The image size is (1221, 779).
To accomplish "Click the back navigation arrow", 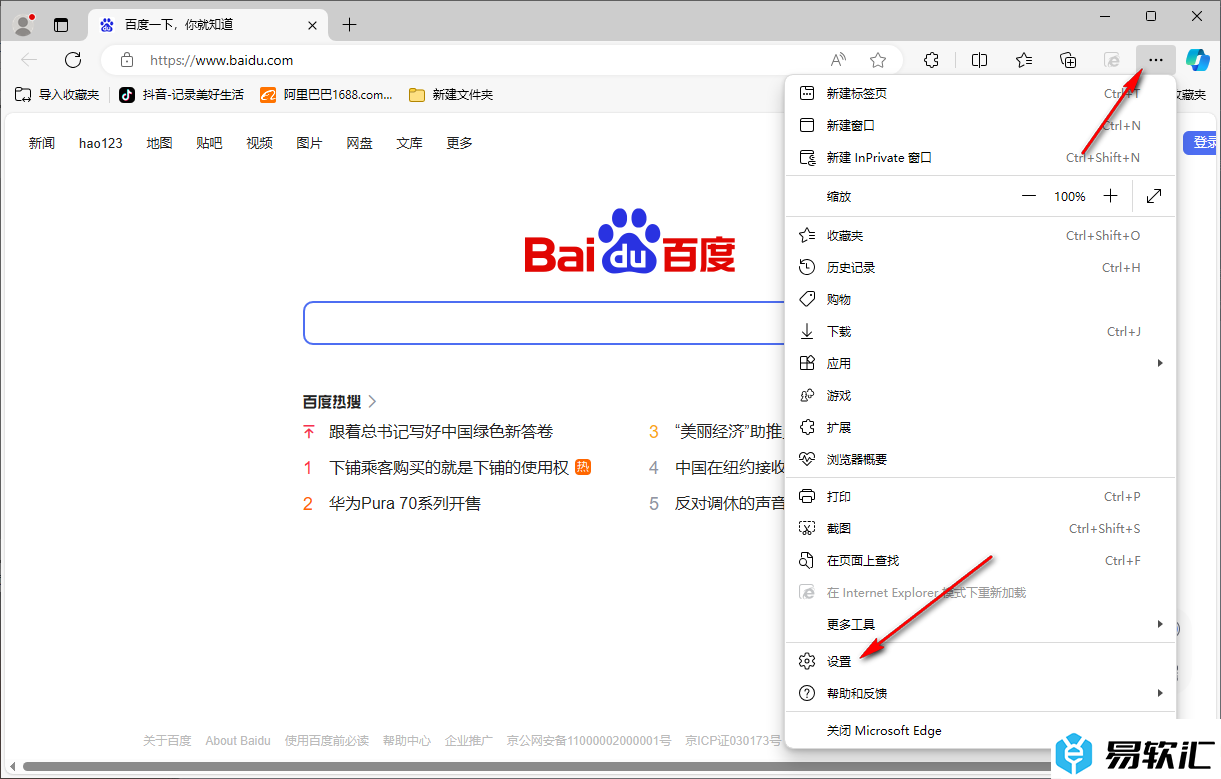I will click(x=29, y=60).
